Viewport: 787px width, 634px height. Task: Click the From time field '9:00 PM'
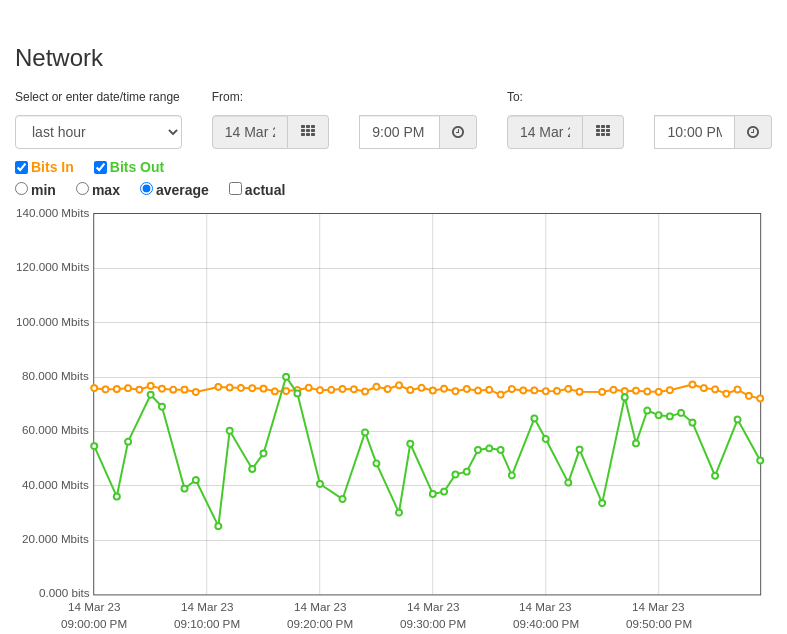[400, 132]
